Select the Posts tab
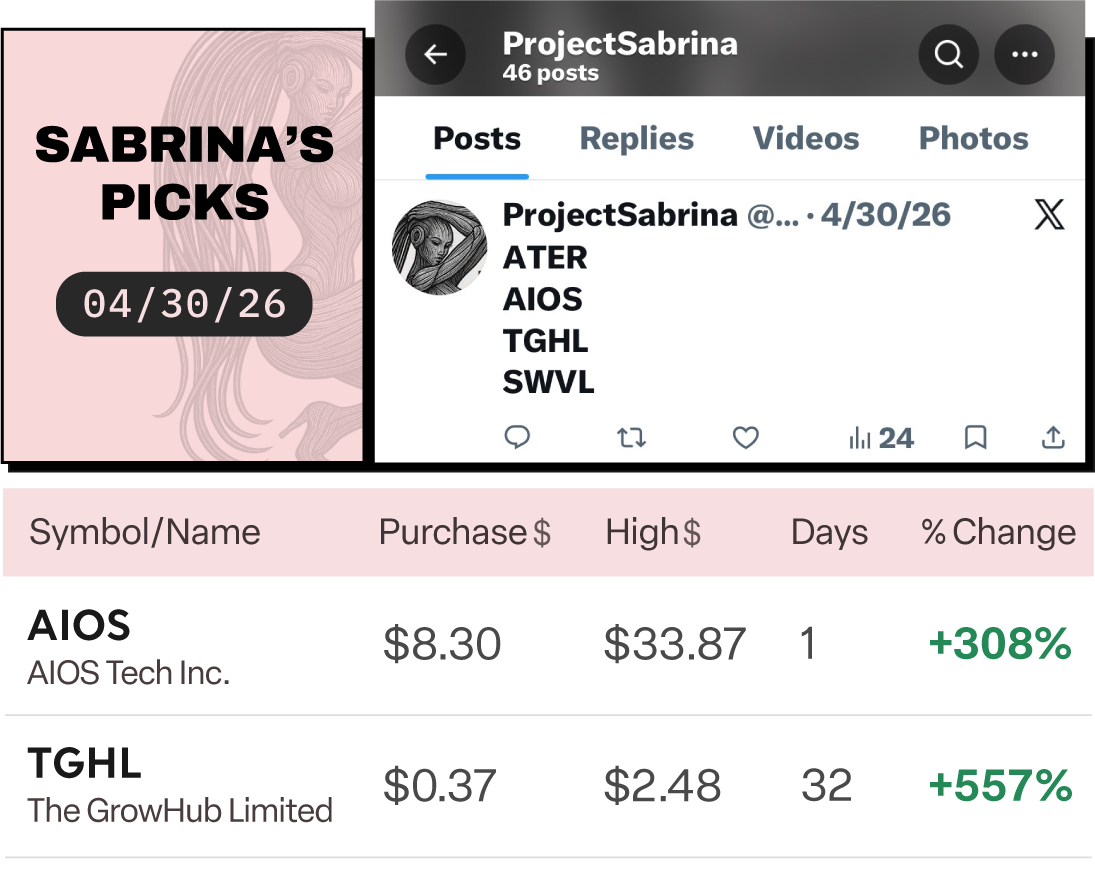 [477, 138]
